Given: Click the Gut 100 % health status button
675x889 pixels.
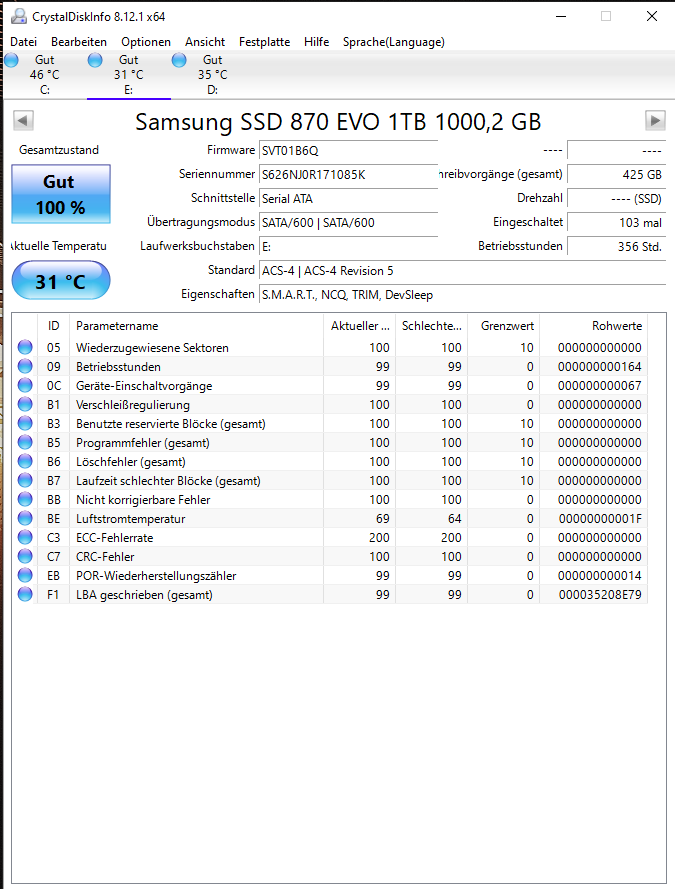Looking at the screenshot, I should pos(61,194).
